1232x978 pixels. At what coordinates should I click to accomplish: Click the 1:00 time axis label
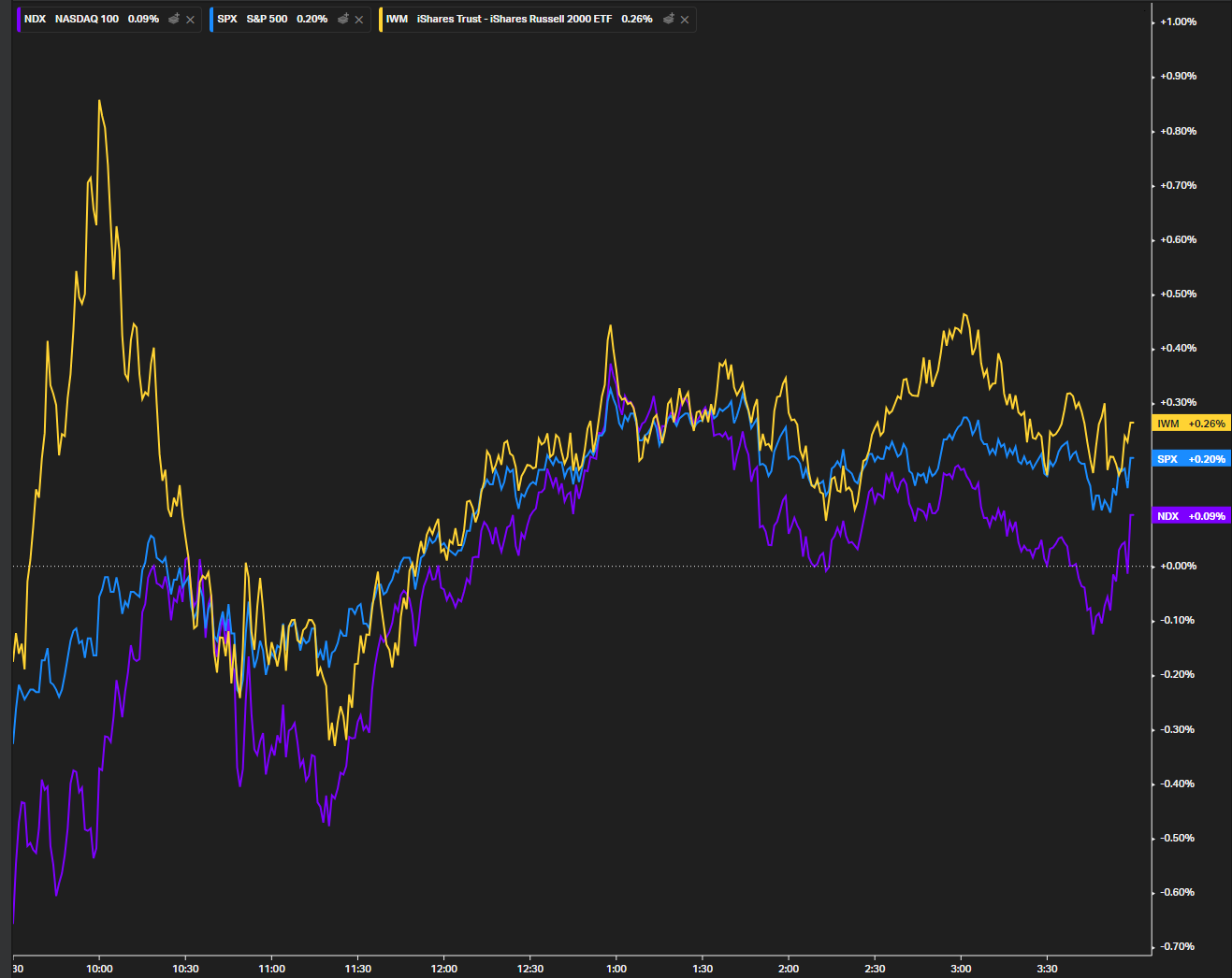pyautogui.click(x=616, y=969)
